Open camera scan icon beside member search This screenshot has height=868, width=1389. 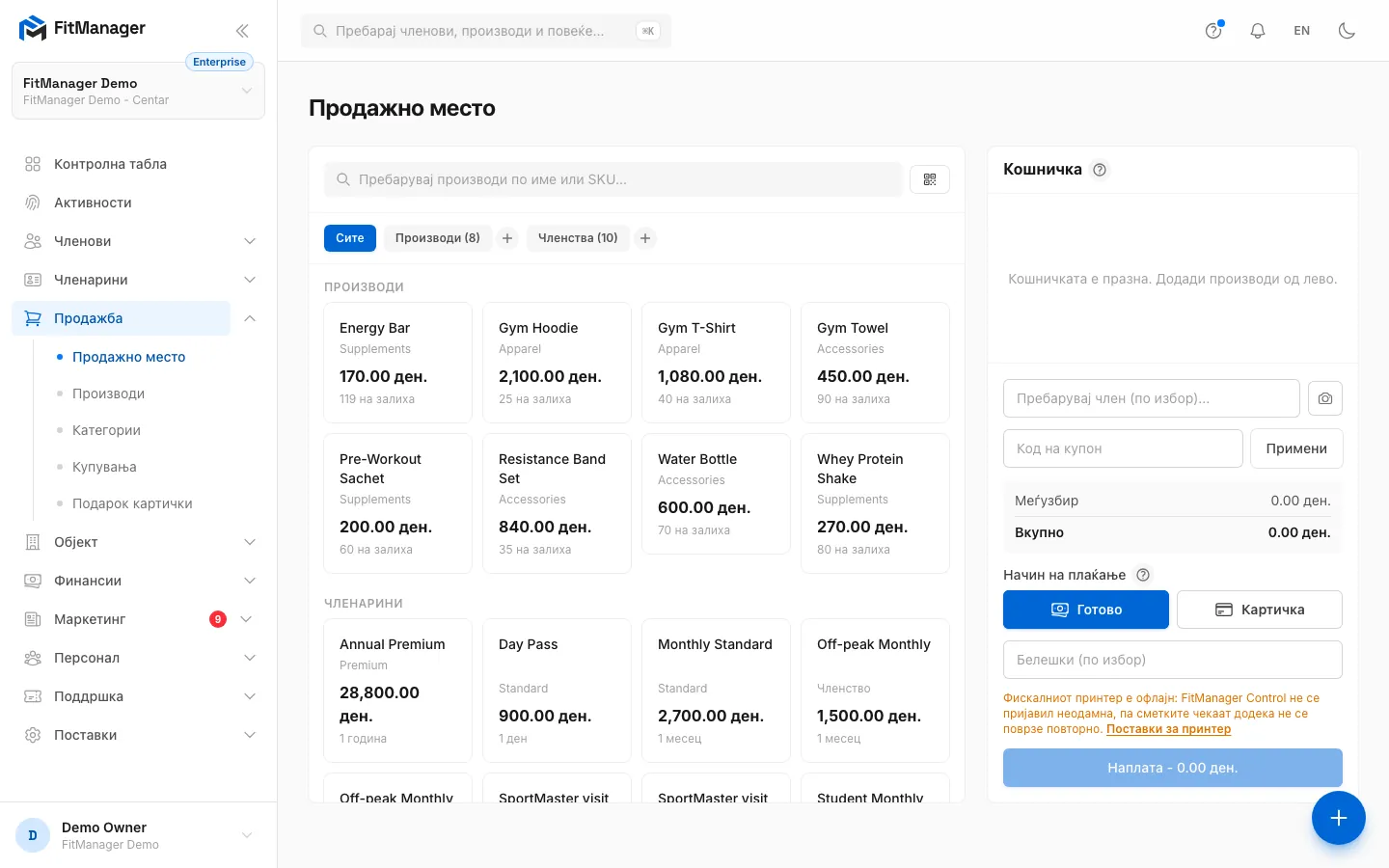(1325, 398)
